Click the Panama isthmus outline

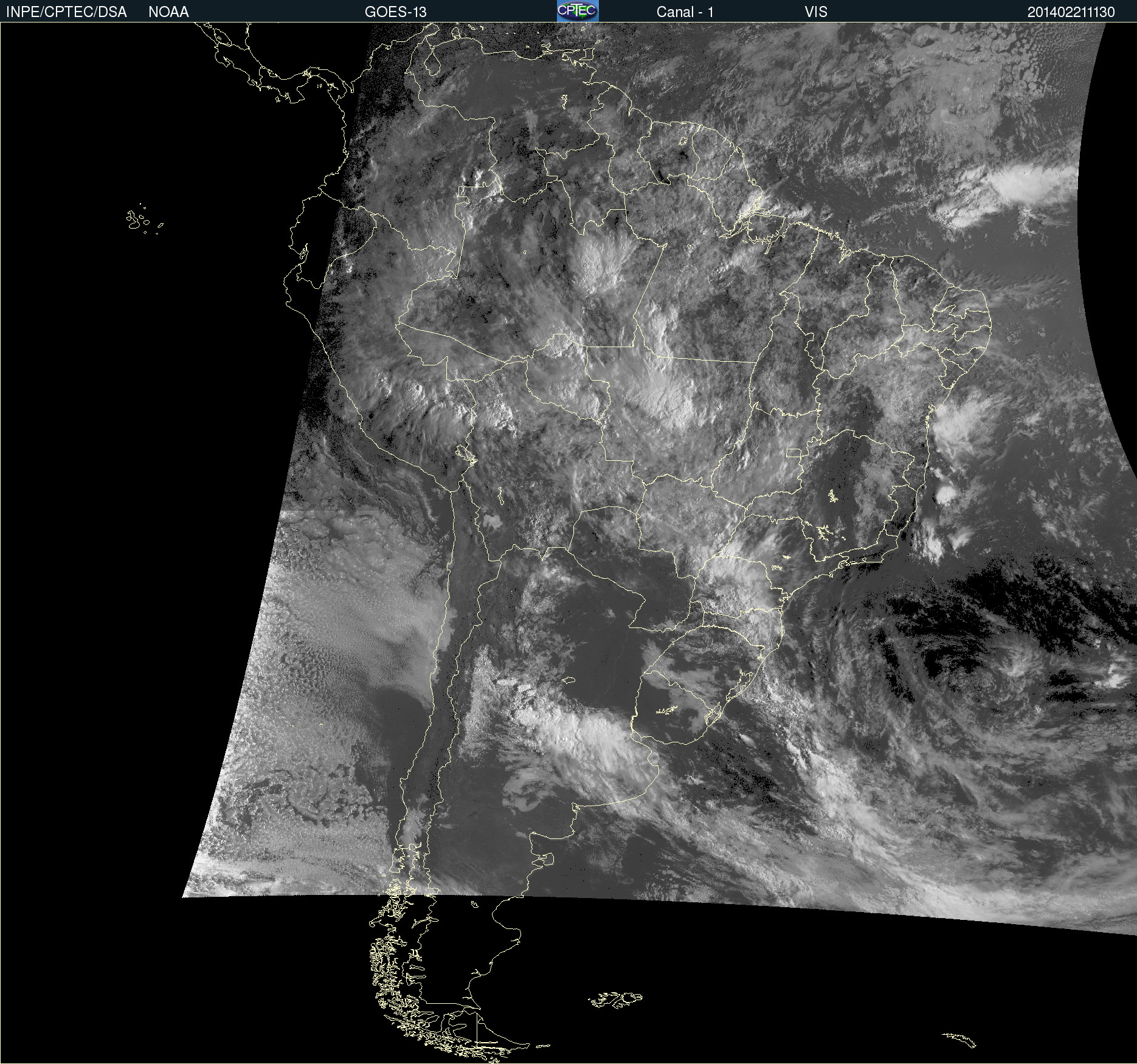pos(298,85)
